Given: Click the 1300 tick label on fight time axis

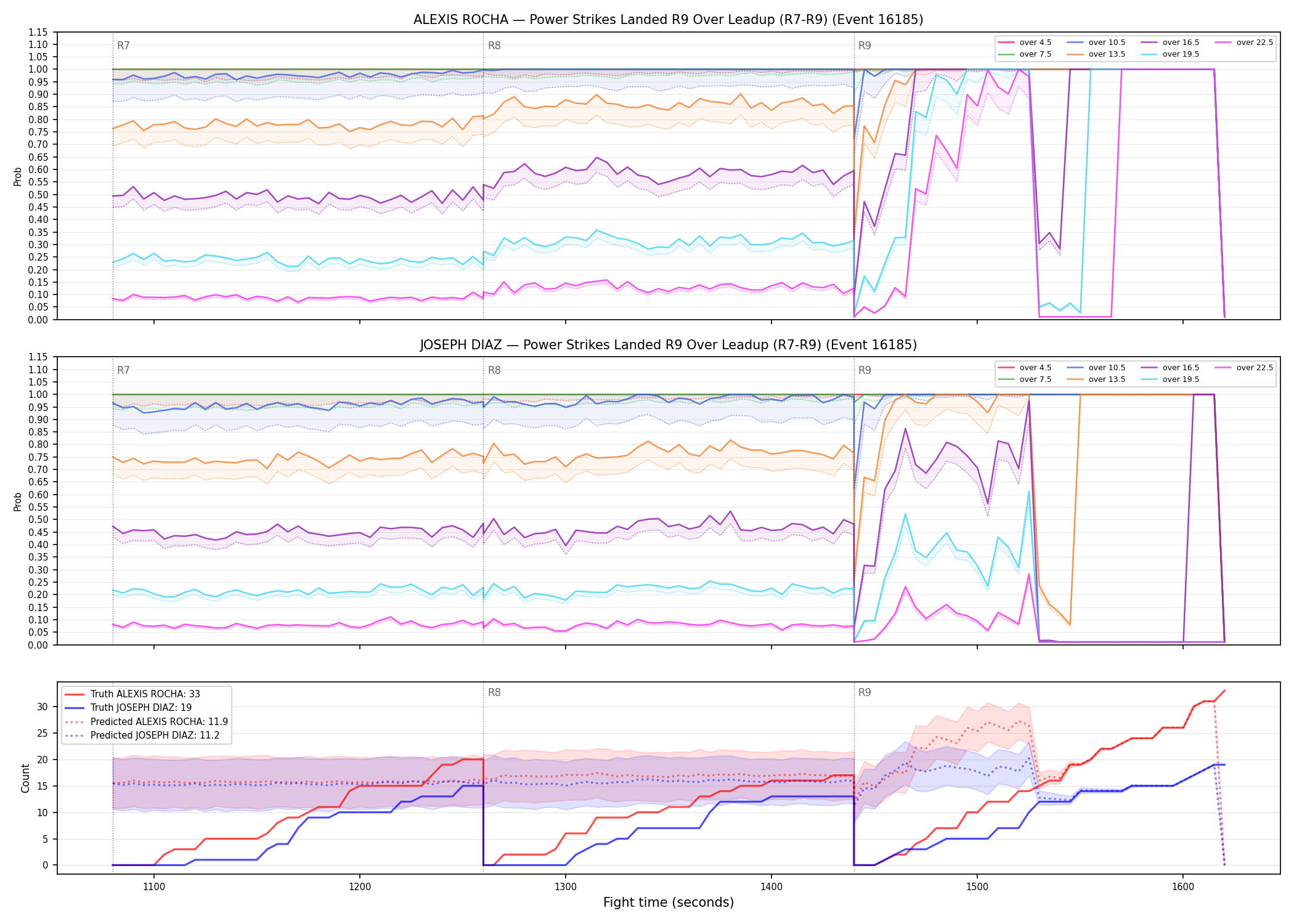Looking at the screenshot, I should tap(566, 886).
